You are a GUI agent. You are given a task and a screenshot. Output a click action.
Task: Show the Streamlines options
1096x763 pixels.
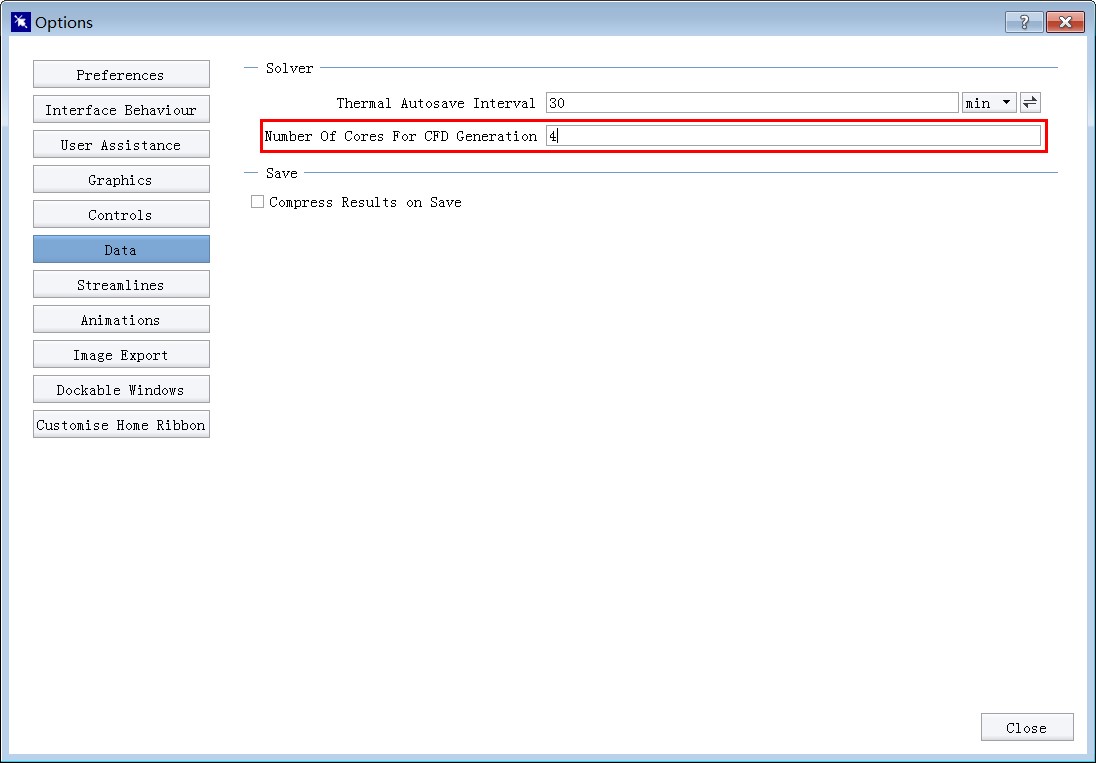point(121,285)
